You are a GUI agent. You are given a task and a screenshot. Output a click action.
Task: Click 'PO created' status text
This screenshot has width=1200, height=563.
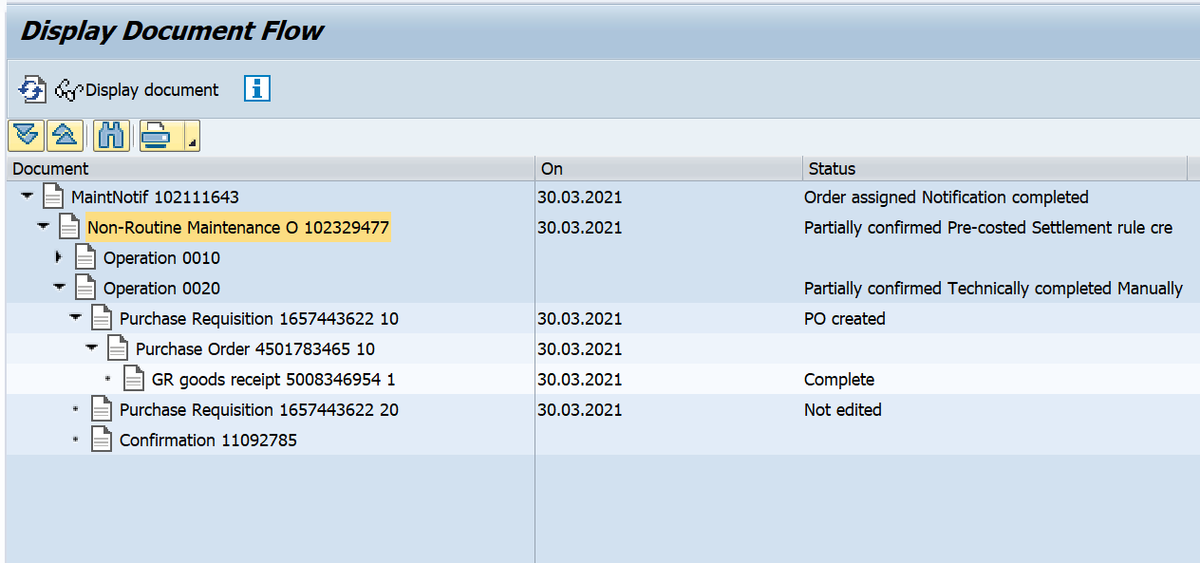(x=845, y=319)
